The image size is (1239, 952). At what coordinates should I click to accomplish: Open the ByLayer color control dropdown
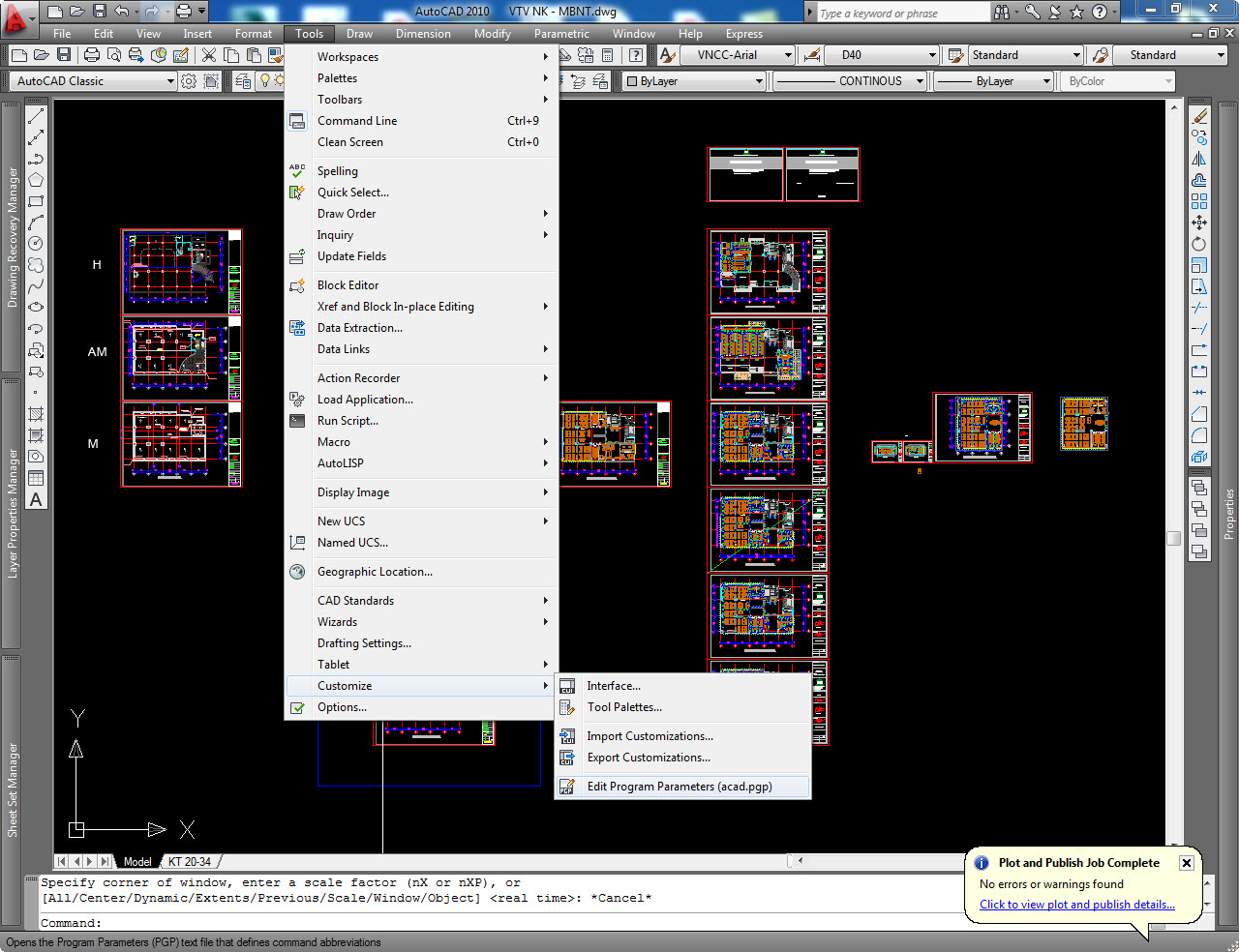[x=759, y=81]
